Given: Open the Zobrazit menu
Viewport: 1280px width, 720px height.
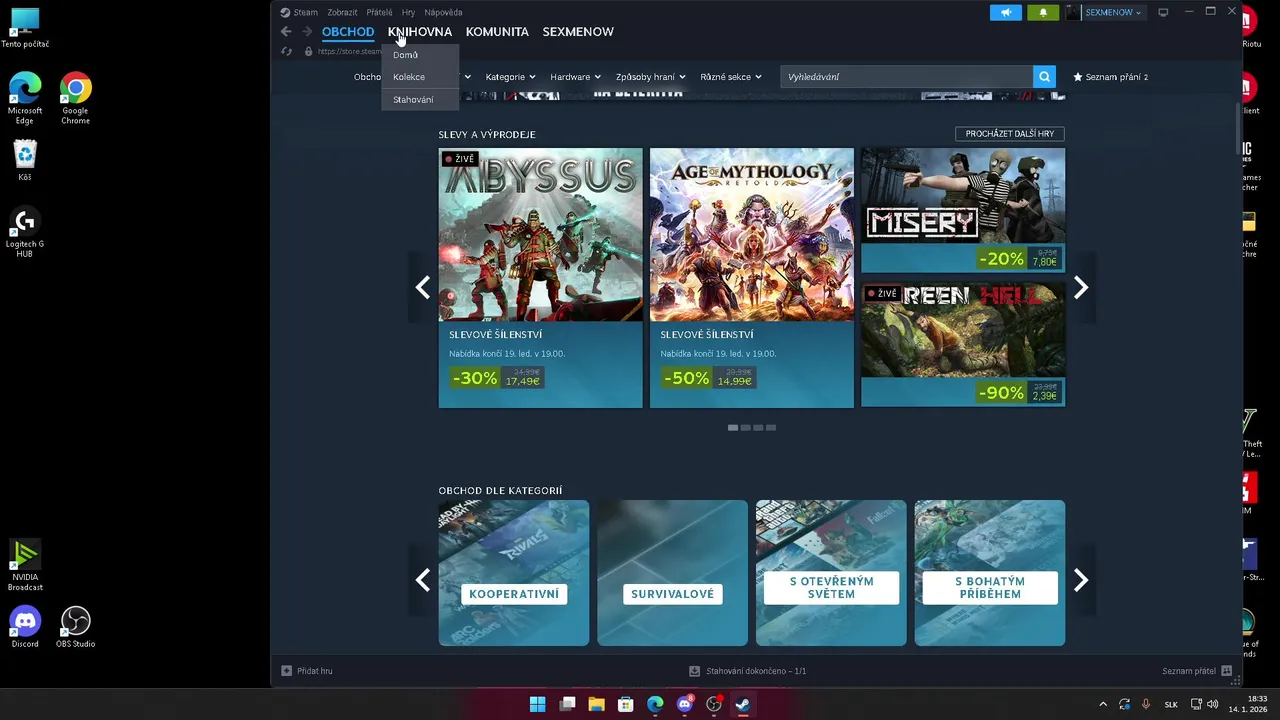Looking at the screenshot, I should coord(342,12).
